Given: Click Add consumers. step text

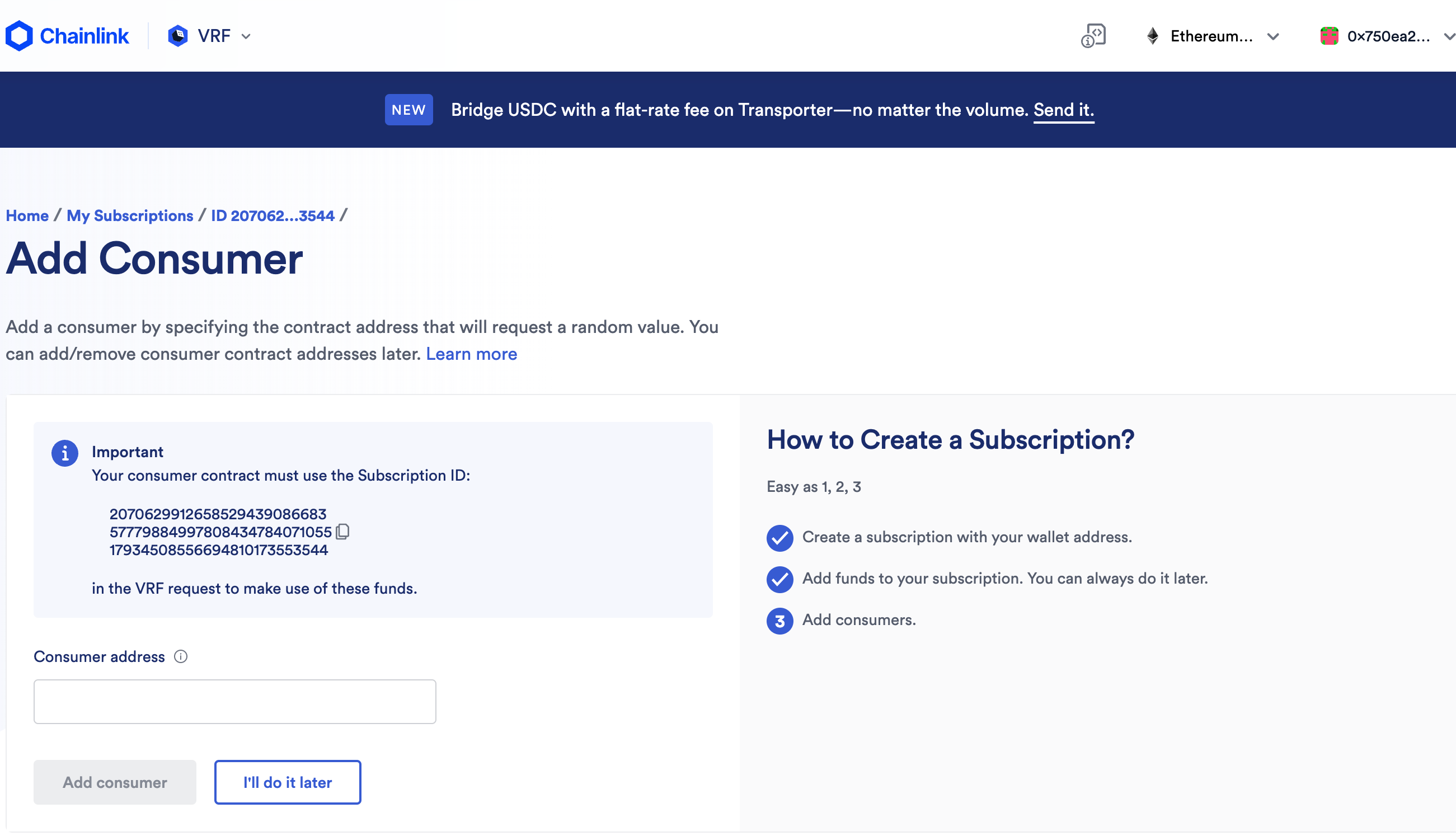Looking at the screenshot, I should coord(858,620).
